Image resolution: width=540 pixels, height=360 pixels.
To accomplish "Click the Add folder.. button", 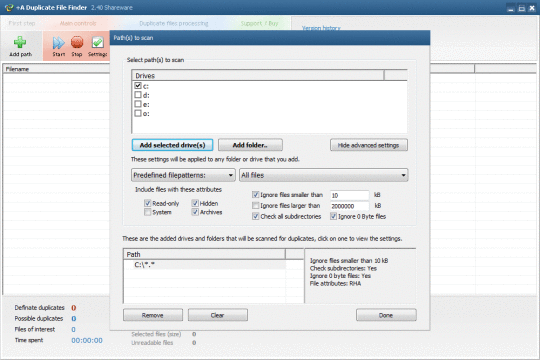I will coord(250,145).
